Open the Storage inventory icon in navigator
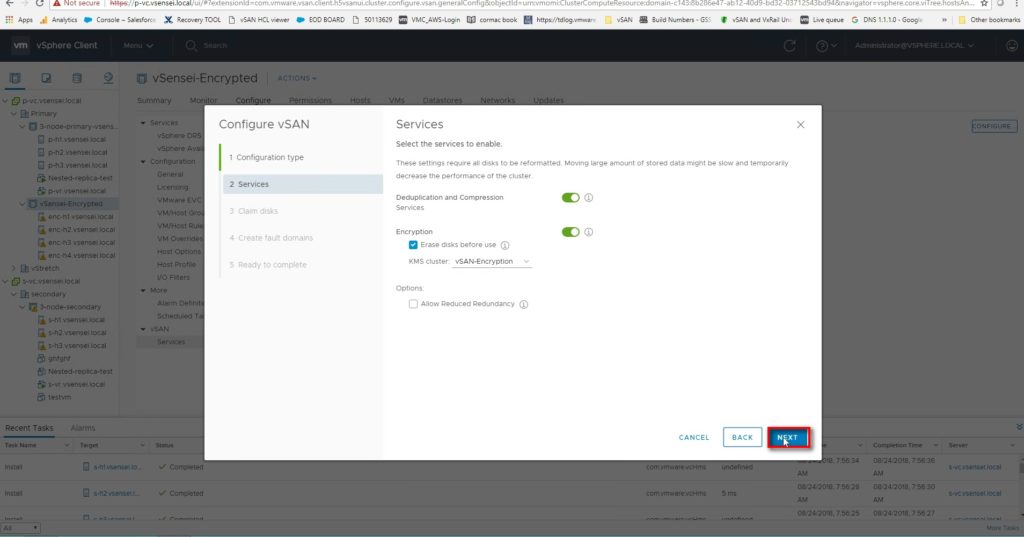 point(77,78)
